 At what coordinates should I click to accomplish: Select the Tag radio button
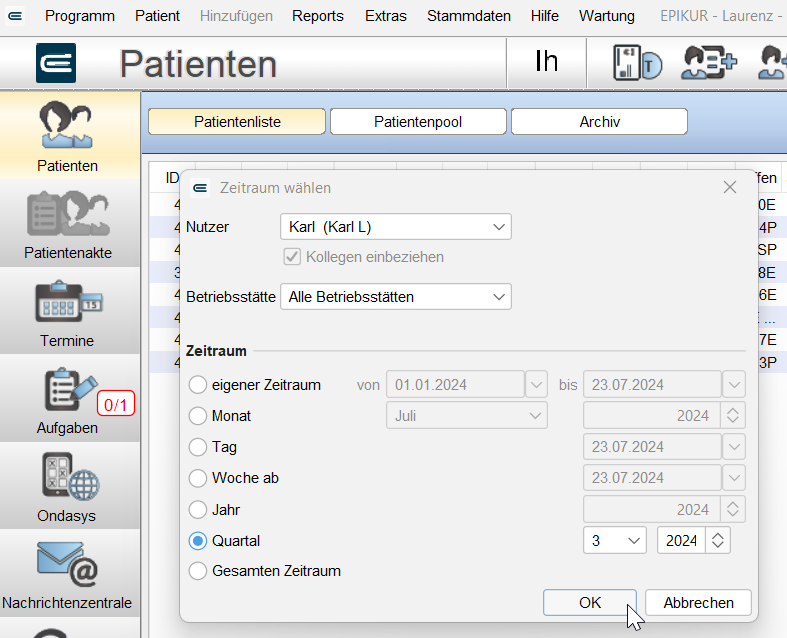(x=198, y=447)
